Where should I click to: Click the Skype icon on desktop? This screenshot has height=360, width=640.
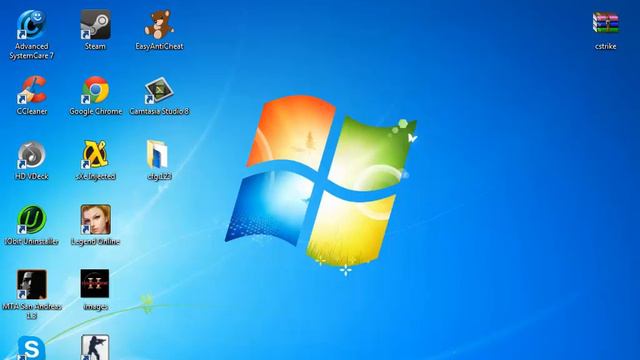pos(31,348)
